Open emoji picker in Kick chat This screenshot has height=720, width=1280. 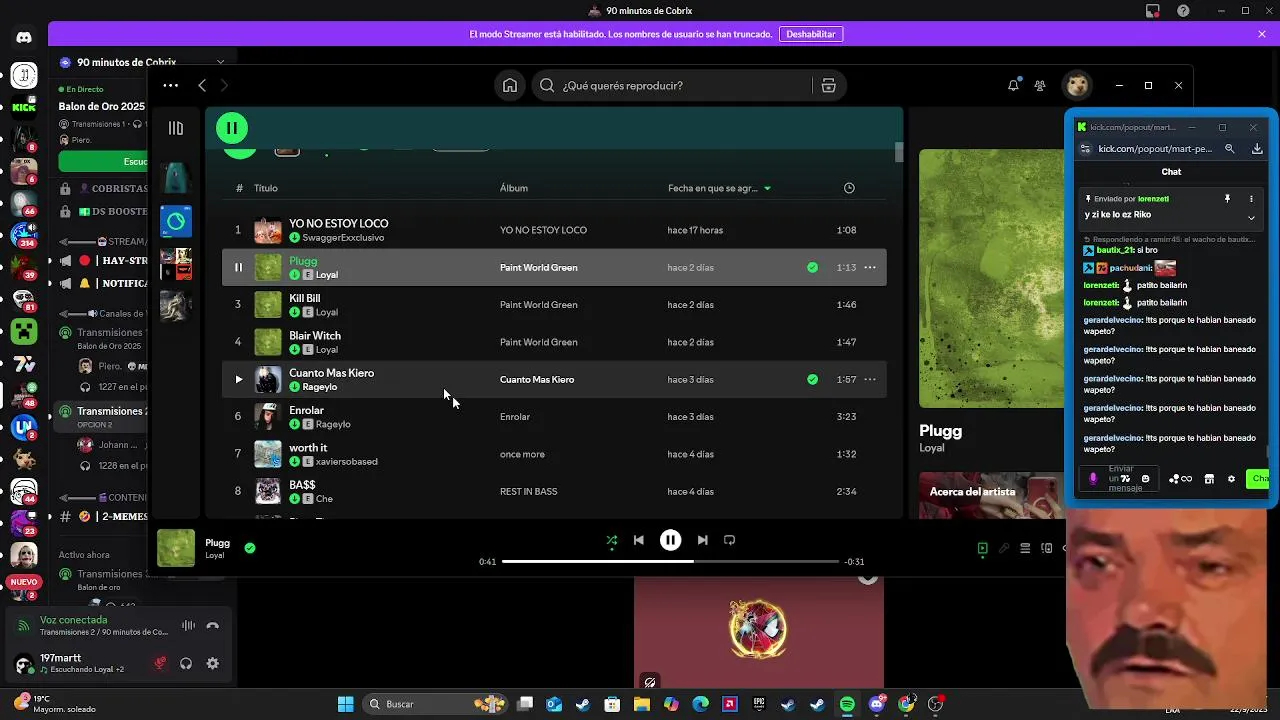[x=1146, y=479]
